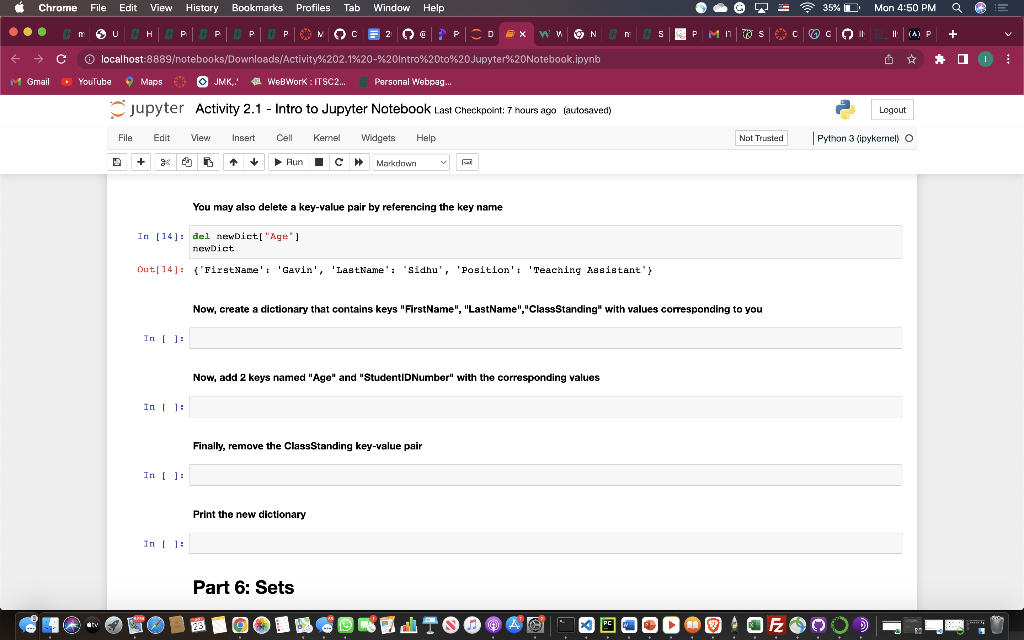The width and height of the screenshot is (1024, 640).
Task: Open the Widgets menu
Action: coord(378,138)
